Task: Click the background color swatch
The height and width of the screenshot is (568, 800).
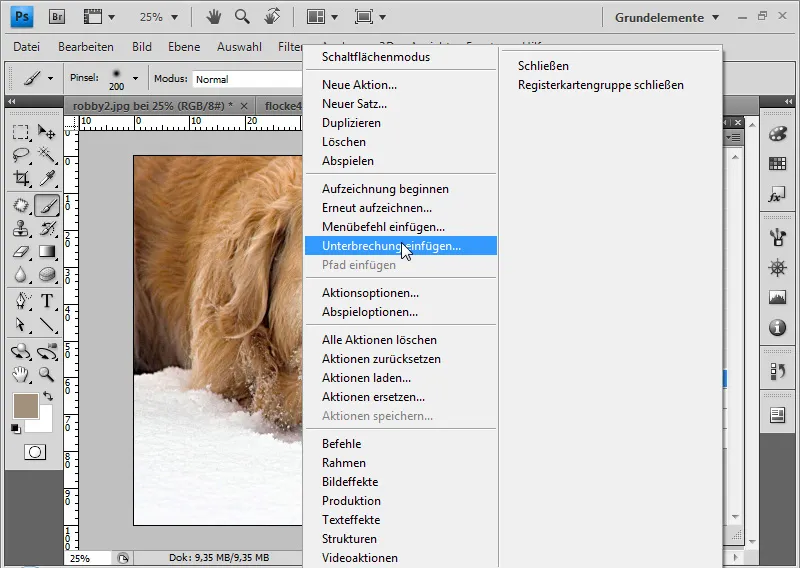Action: [45, 424]
